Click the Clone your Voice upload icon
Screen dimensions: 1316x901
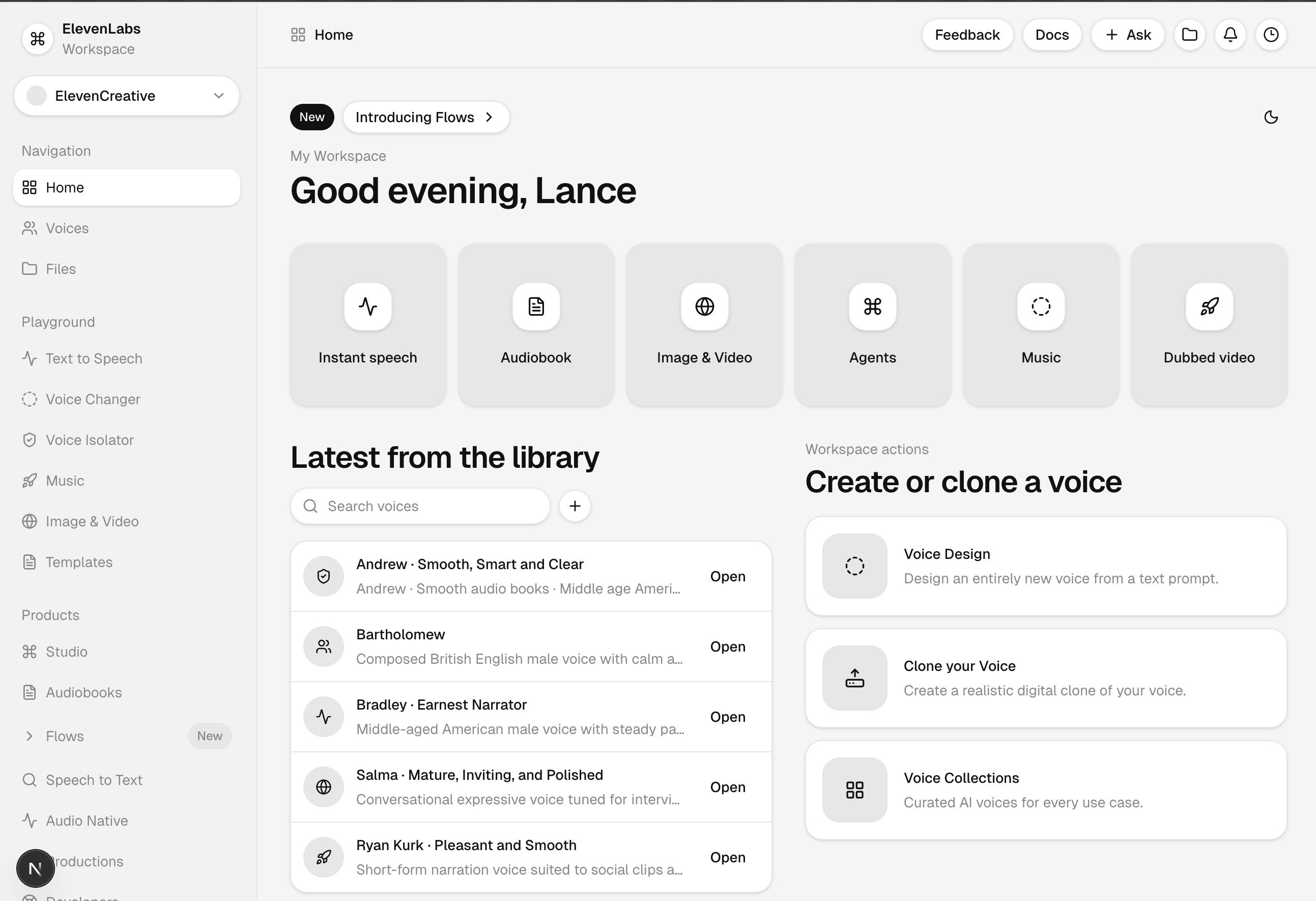854,678
